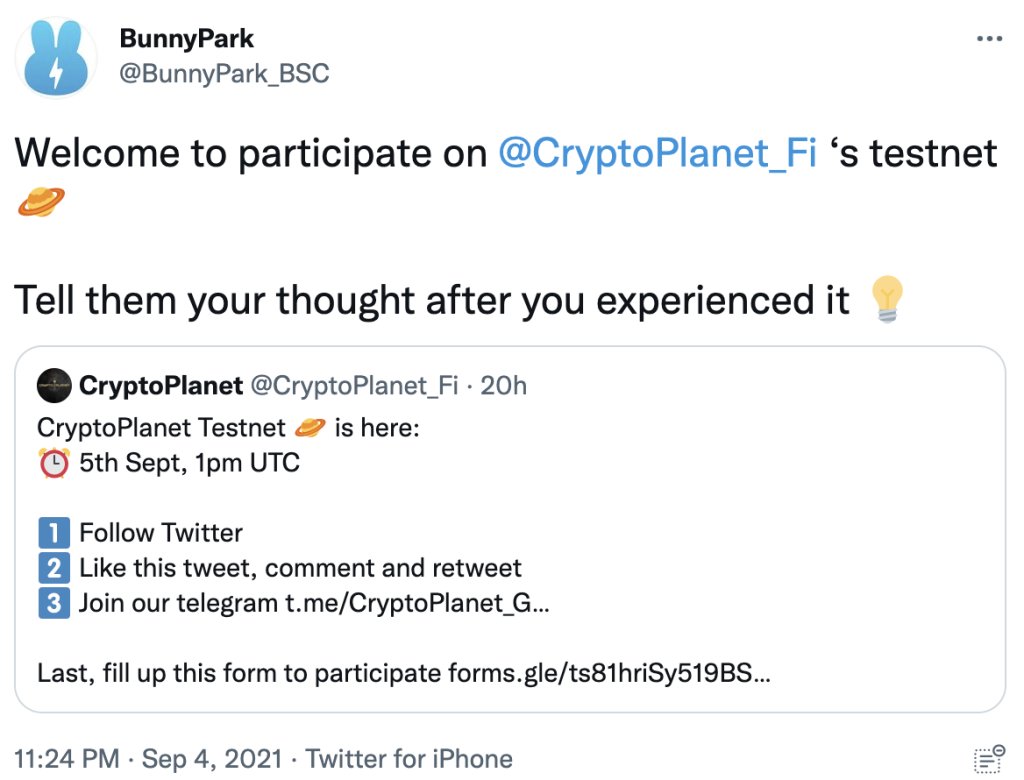
Task: Click the Twitter for iPhone source label
Action: pyautogui.click(x=409, y=759)
